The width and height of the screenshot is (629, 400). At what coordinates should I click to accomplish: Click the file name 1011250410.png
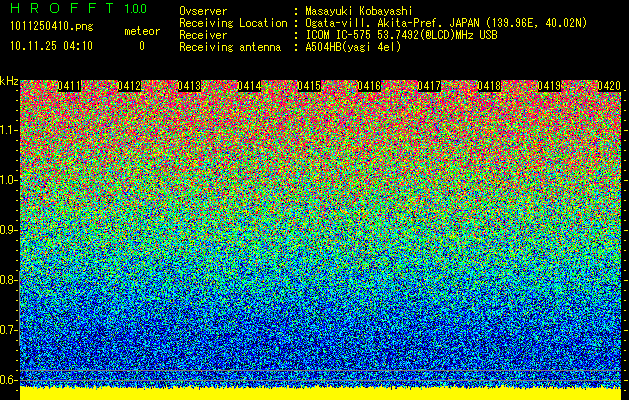click(51, 26)
